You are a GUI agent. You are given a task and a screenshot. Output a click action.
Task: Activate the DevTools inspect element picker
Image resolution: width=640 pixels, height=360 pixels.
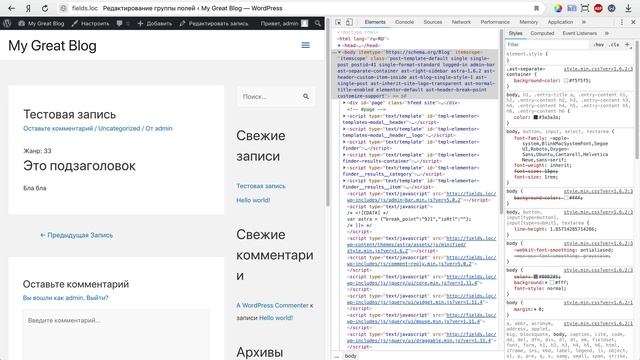coord(338,22)
